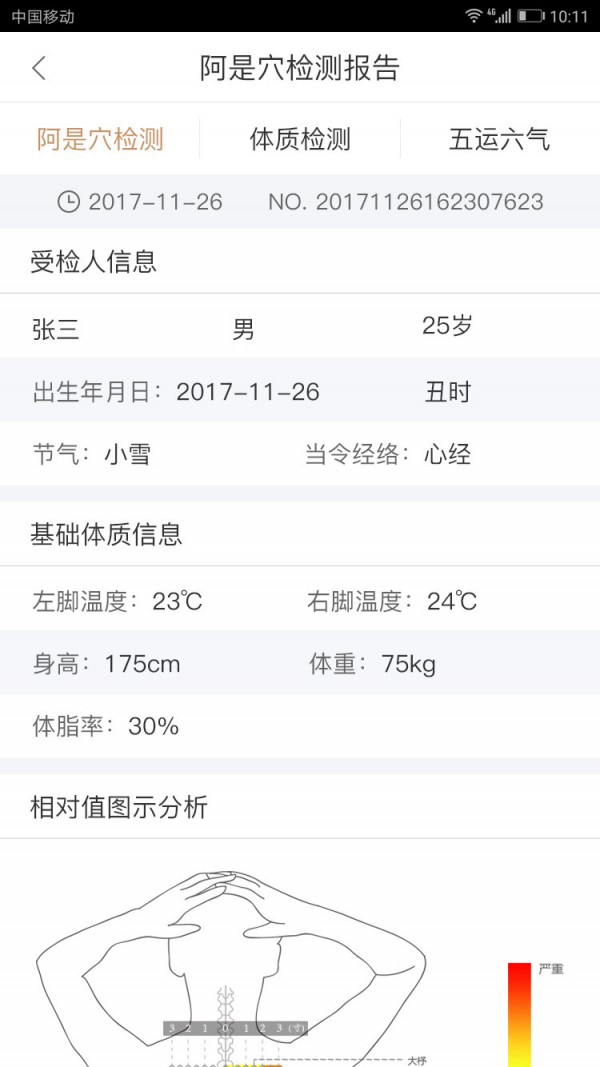Tap the Wi-Fi status icon
The image size is (600, 1067).
point(473,16)
